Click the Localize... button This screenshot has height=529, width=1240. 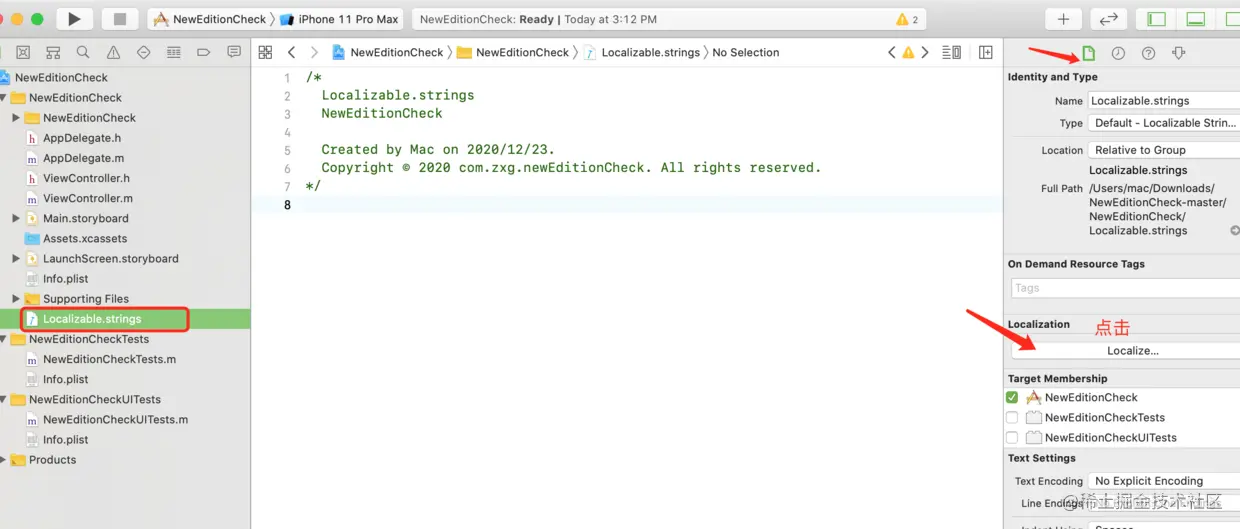(x=1126, y=351)
